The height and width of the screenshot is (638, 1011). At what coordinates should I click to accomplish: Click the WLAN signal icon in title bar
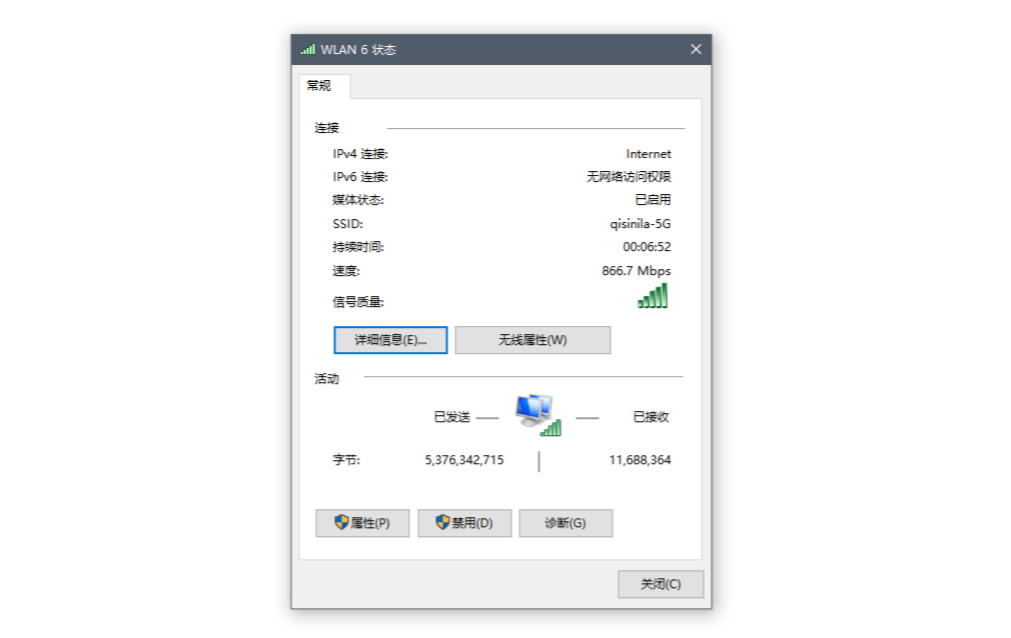pos(308,49)
